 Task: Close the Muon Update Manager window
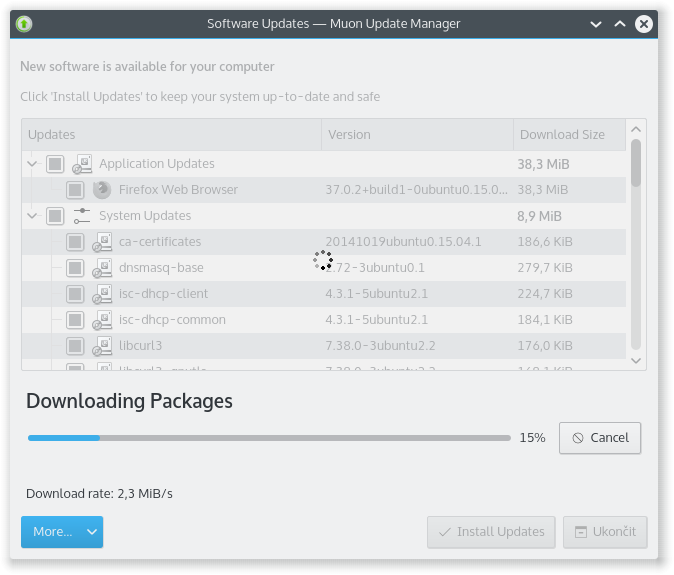pyautogui.click(x=643, y=24)
